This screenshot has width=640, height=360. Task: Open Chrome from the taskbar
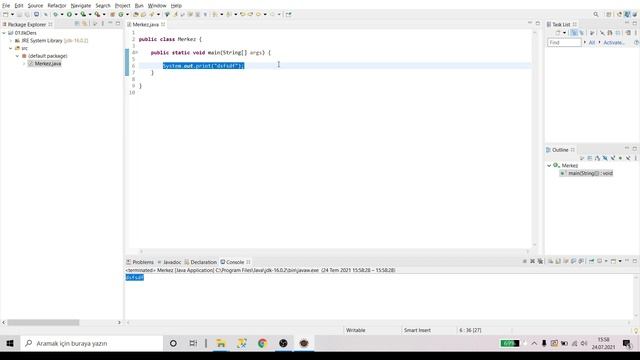262,343
